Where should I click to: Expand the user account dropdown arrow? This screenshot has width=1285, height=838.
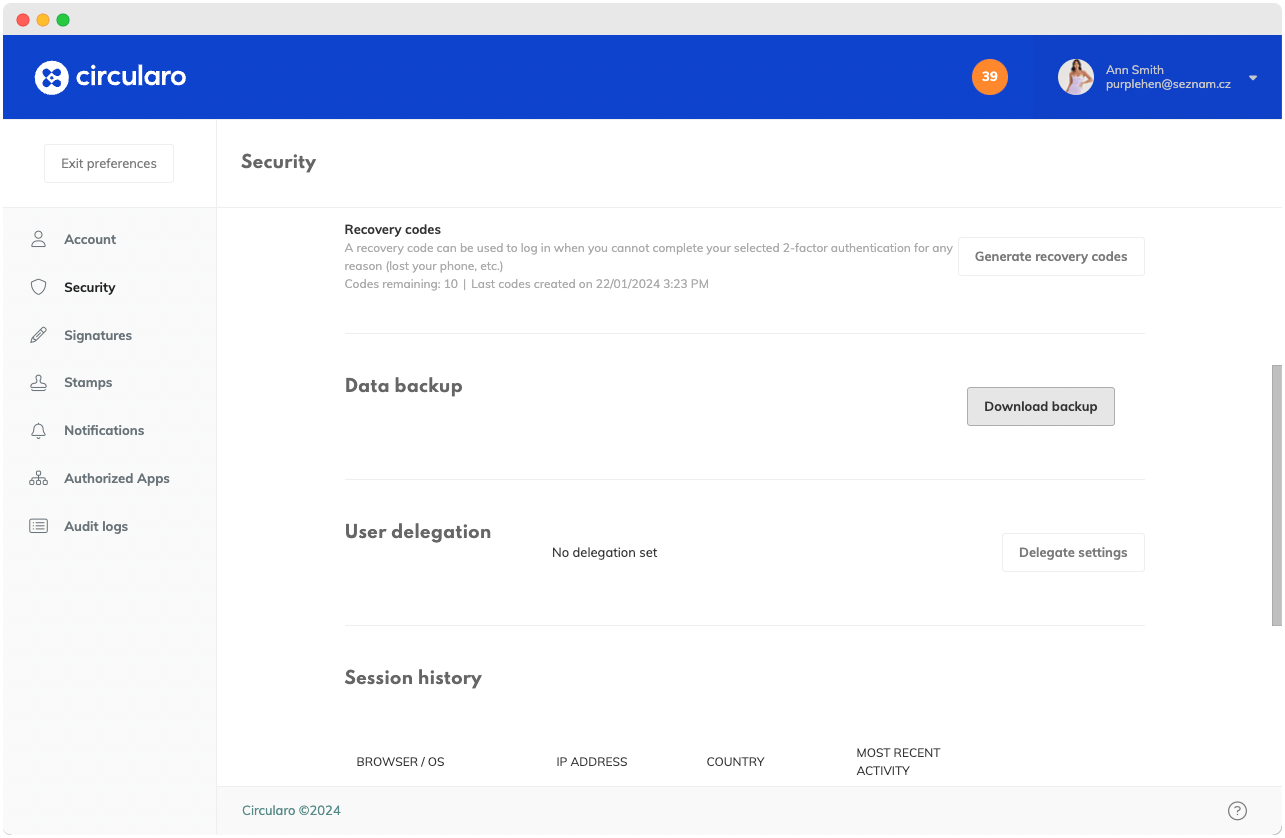point(1253,78)
